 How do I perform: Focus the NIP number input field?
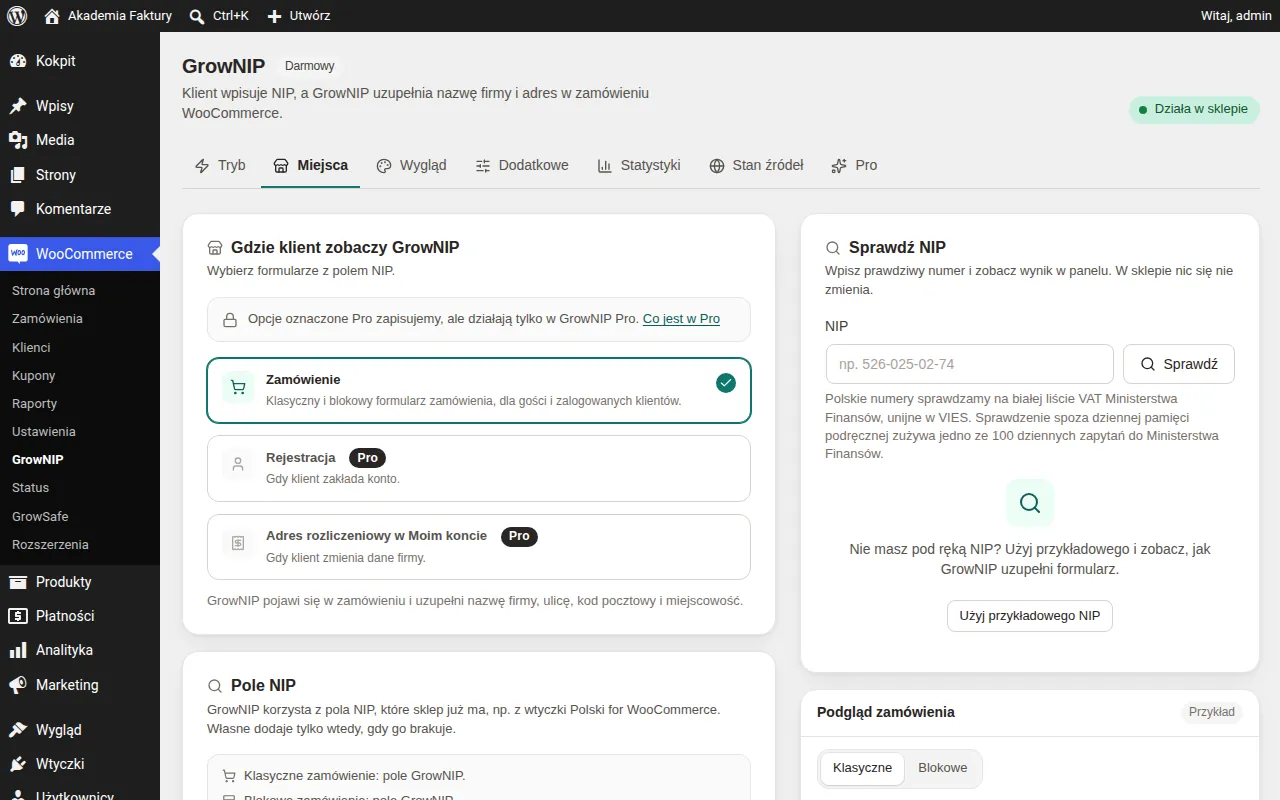[970, 364]
